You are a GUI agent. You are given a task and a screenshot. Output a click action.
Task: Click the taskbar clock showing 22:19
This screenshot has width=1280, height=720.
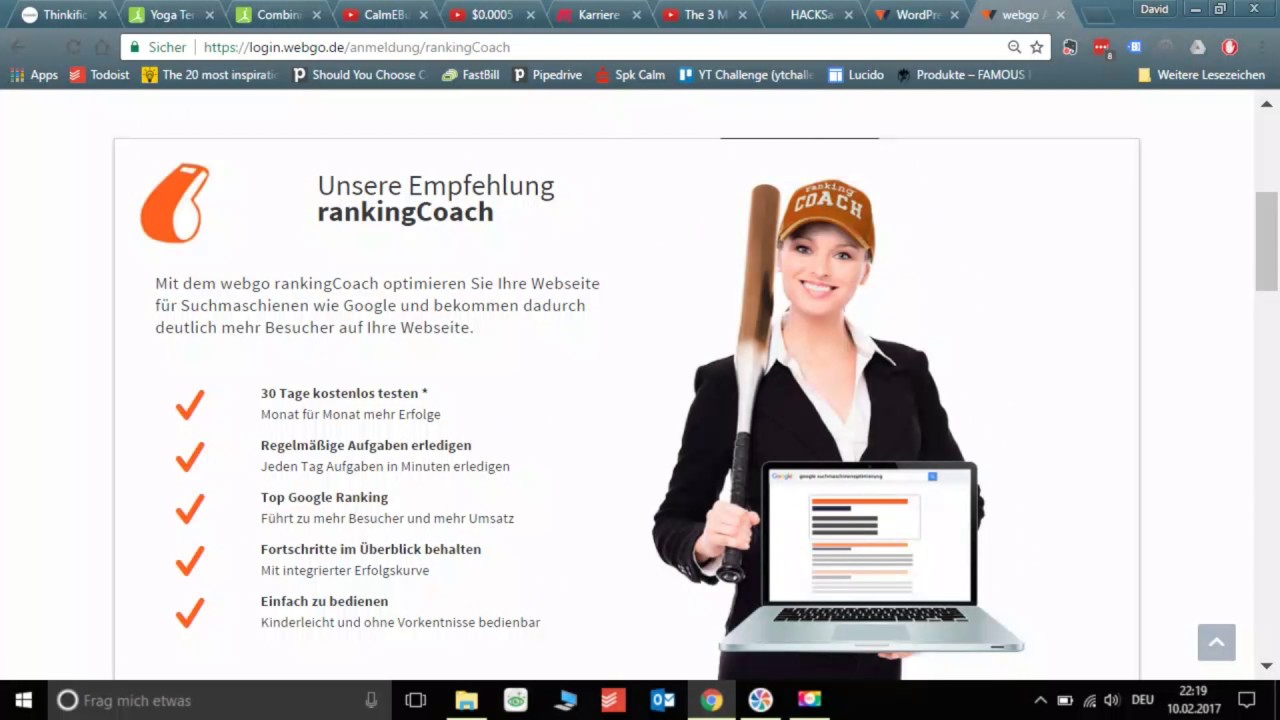(x=1193, y=700)
